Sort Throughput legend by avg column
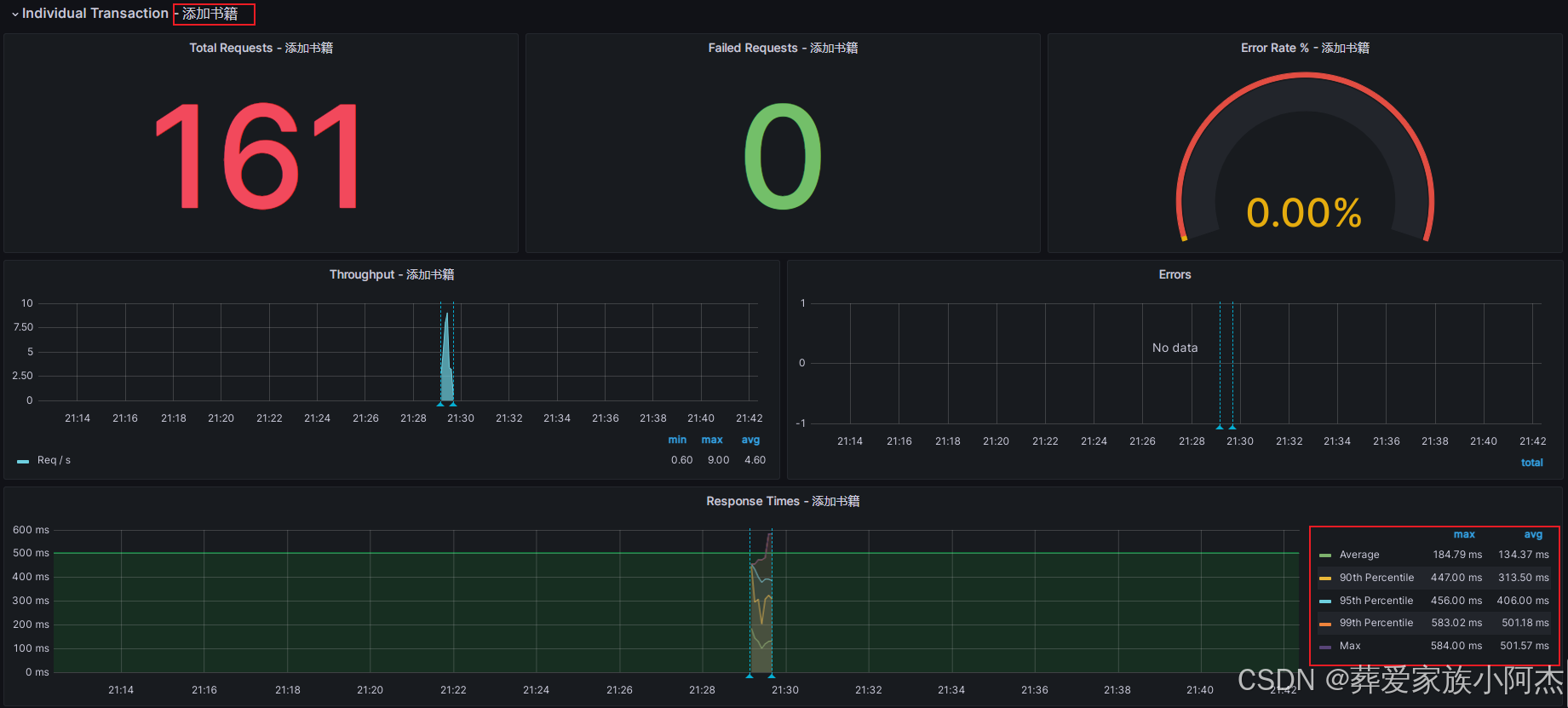 (750, 440)
